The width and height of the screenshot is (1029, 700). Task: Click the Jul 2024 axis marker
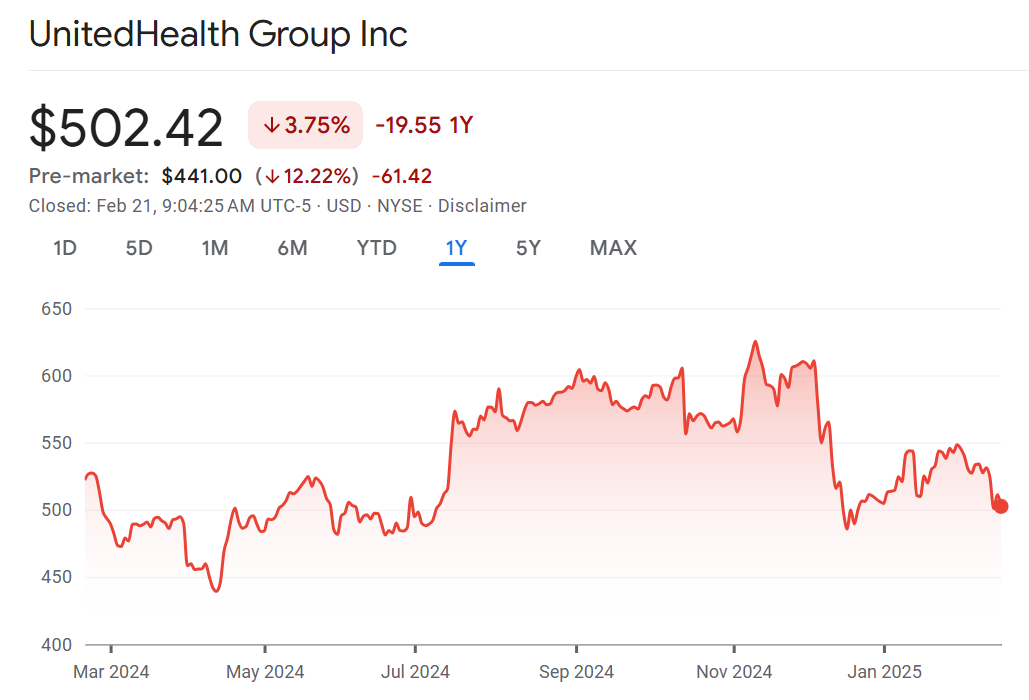coord(416,671)
